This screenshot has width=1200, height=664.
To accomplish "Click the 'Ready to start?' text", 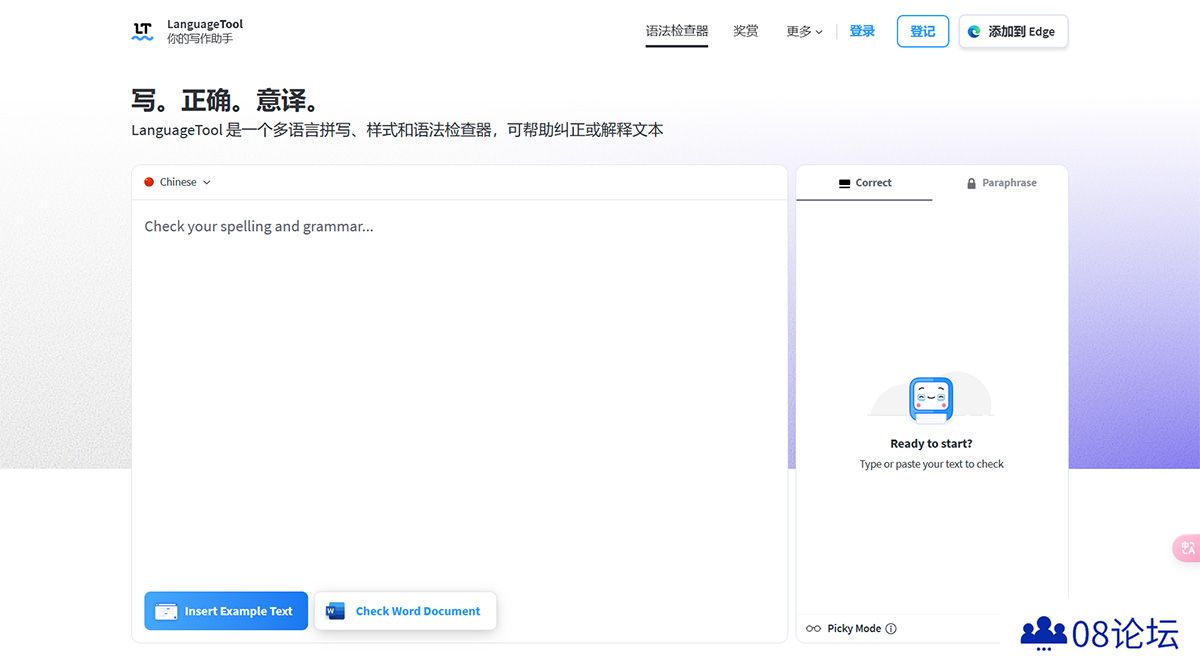I will tap(931, 443).
